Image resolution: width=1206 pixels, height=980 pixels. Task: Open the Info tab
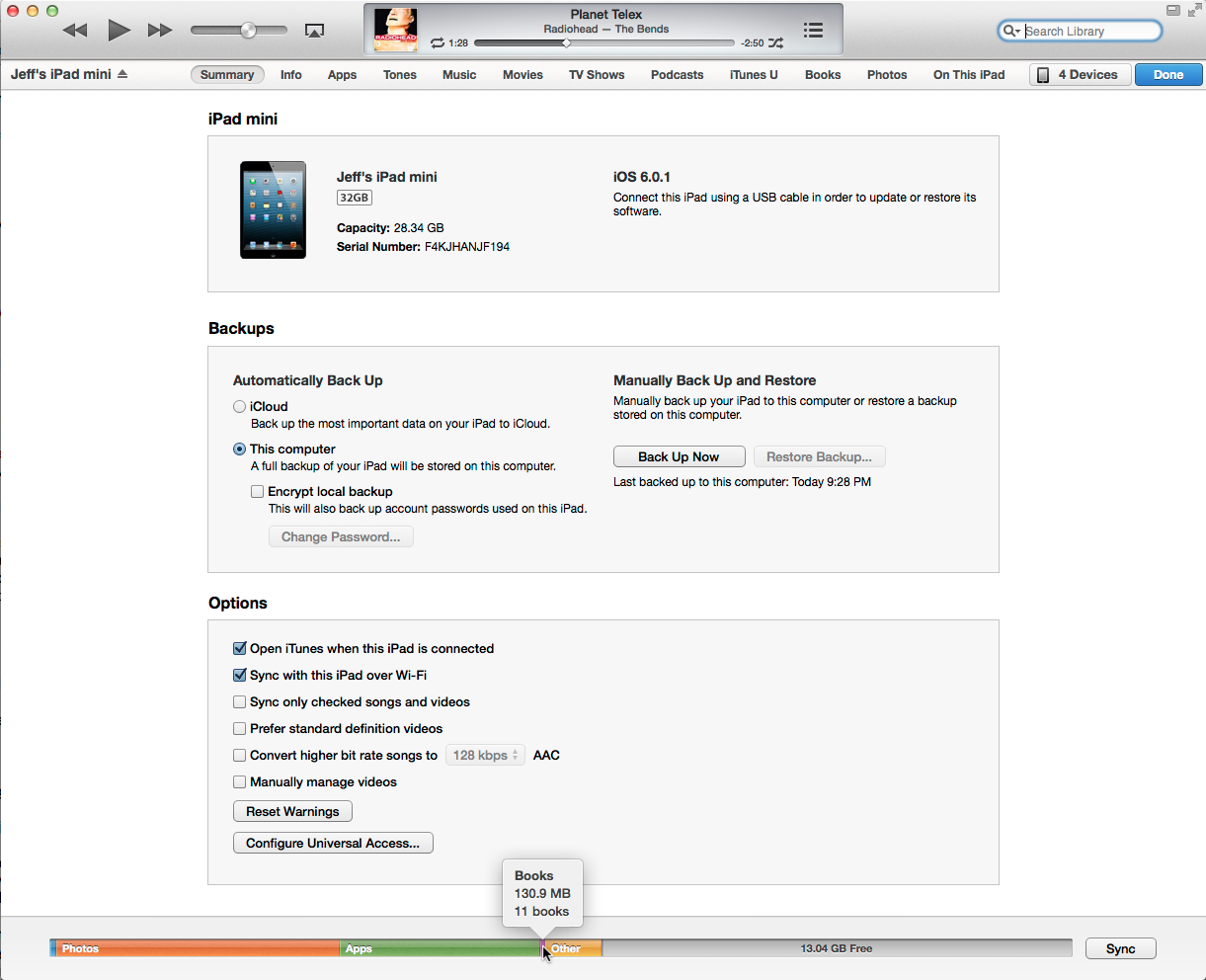(291, 75)
